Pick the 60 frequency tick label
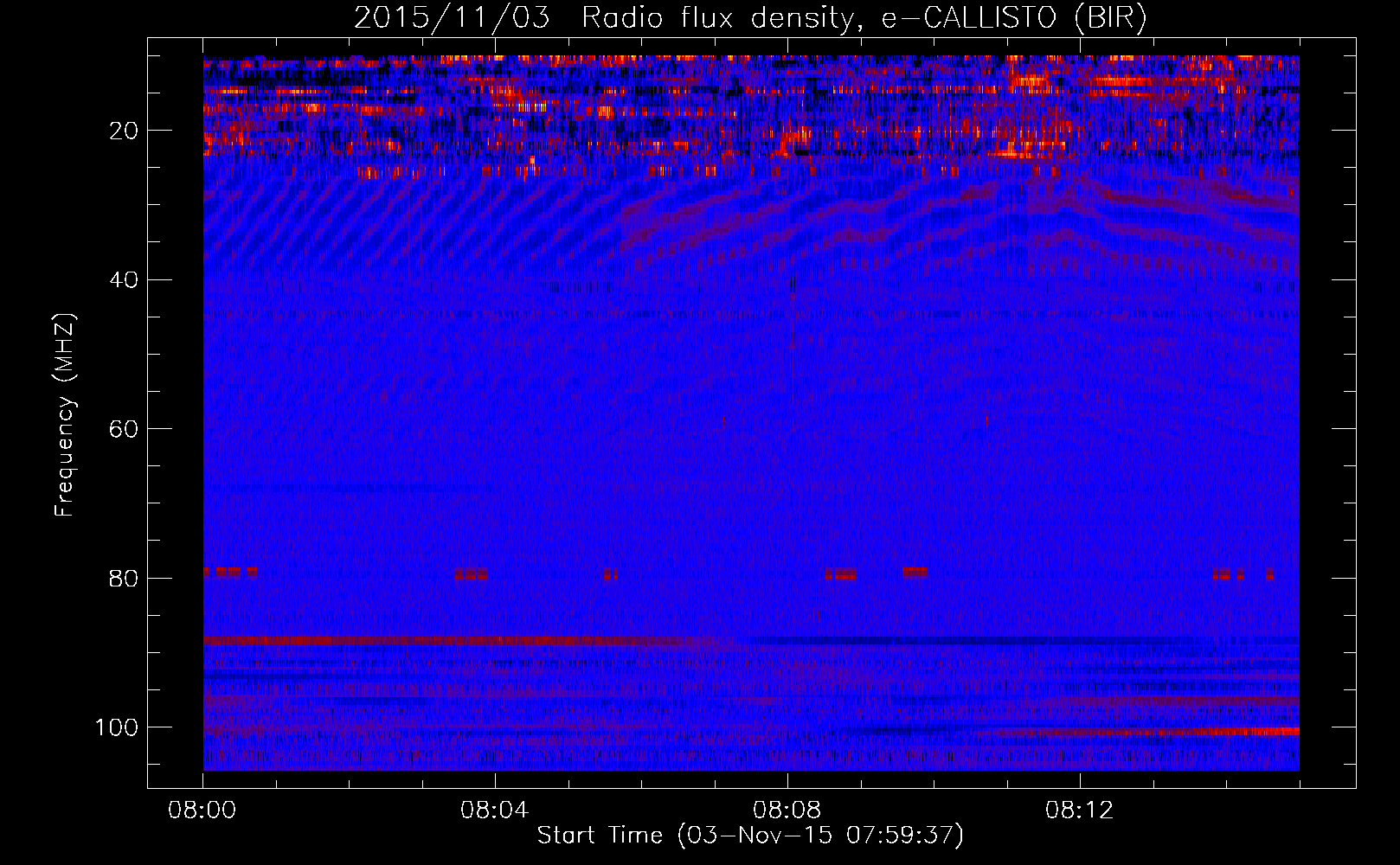 [125, 429]
